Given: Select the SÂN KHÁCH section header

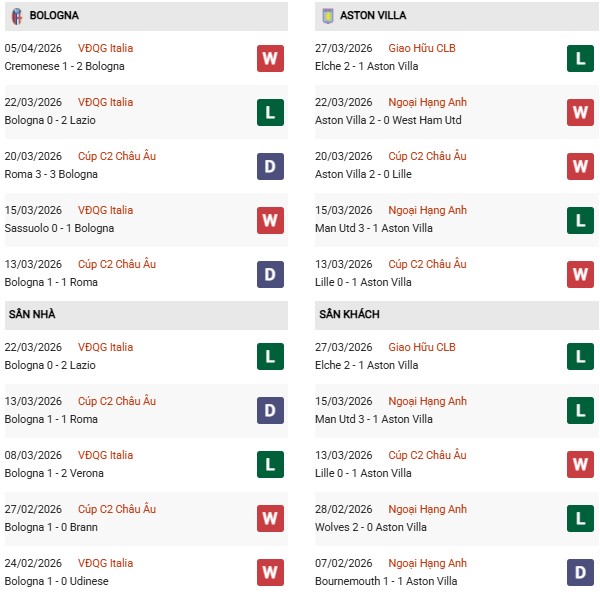Looking at the screenshot, I should (x=349, y=314).
